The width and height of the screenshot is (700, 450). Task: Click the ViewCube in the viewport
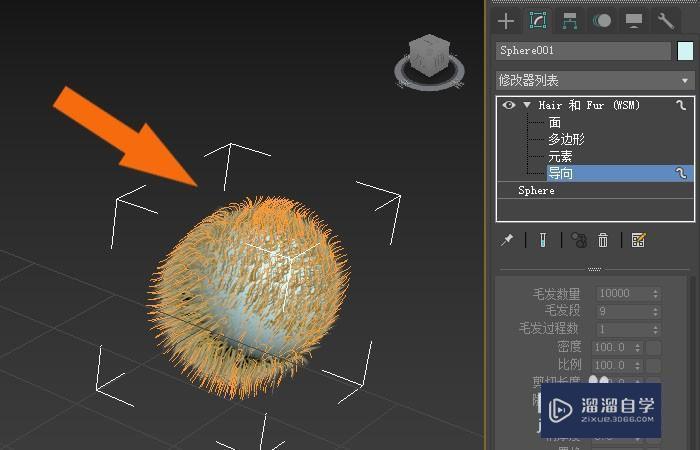pos(429,53)
